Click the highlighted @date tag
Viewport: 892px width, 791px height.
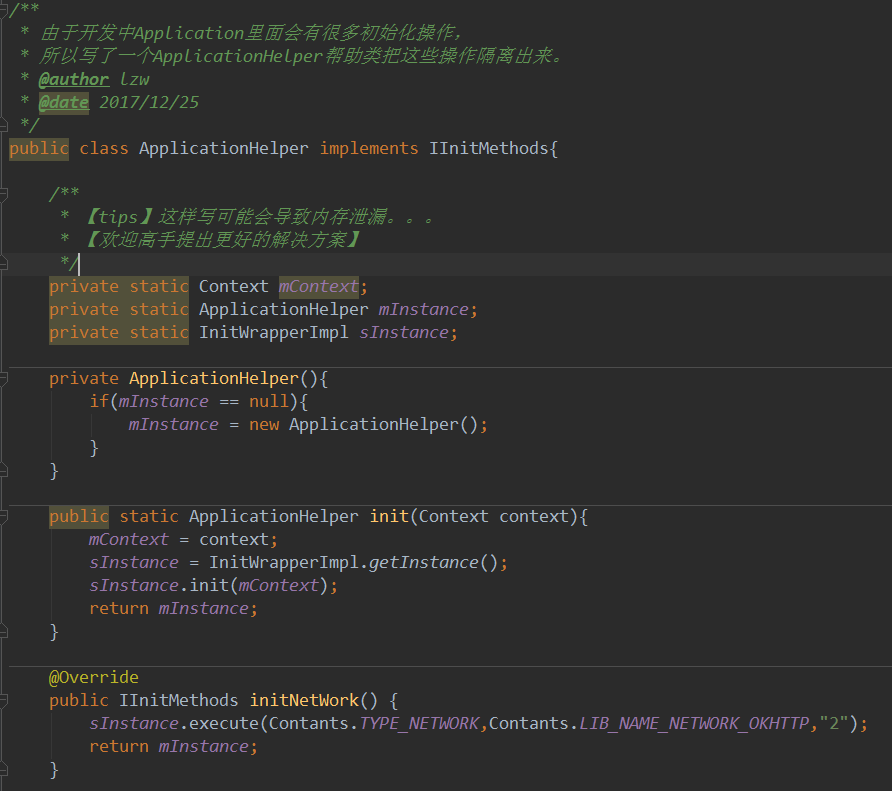pyautogui.click(x=63, y=101)
